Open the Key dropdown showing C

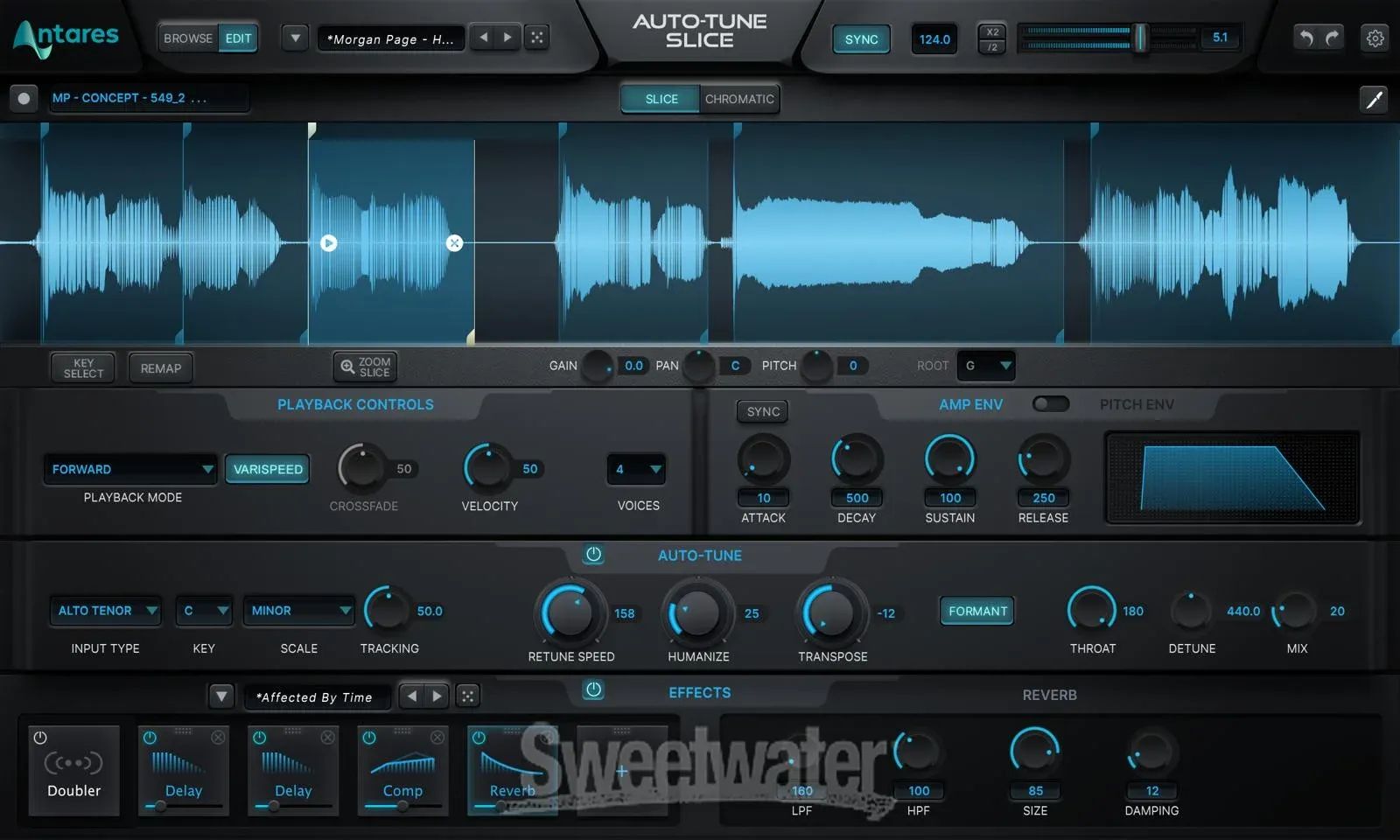204,611
